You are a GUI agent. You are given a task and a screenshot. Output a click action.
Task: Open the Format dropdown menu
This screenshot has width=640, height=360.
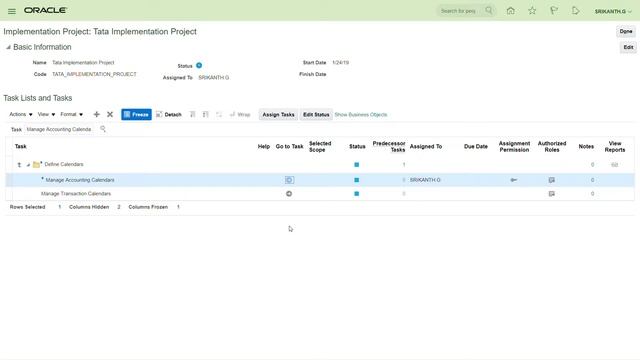click(71, 114)
